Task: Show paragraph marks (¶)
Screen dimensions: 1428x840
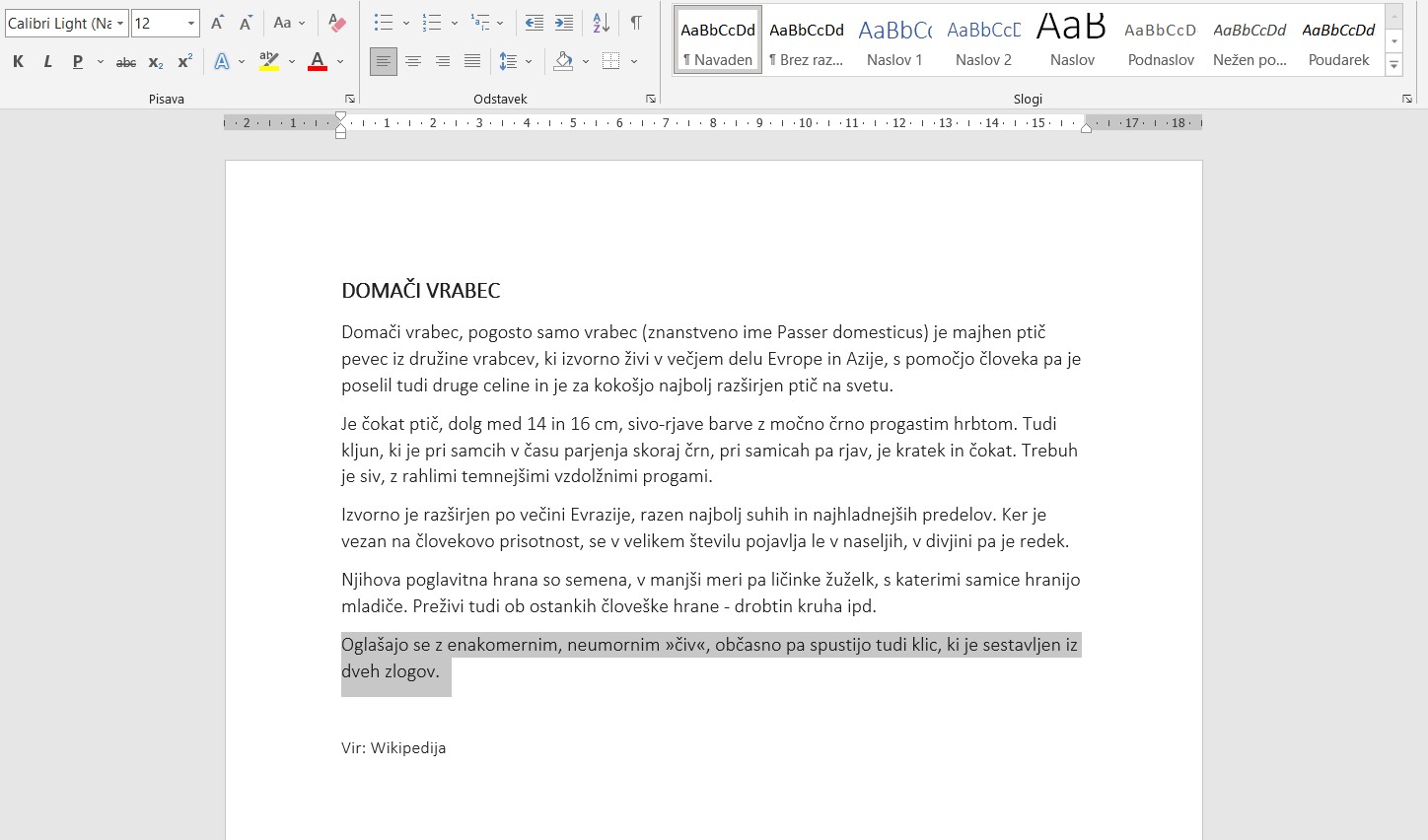Action: point(636,23)
